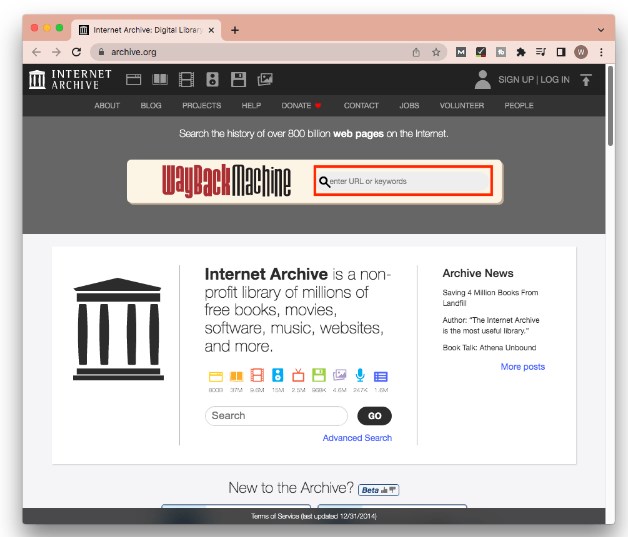Click the red film collection icon

[x=257, y=376]
